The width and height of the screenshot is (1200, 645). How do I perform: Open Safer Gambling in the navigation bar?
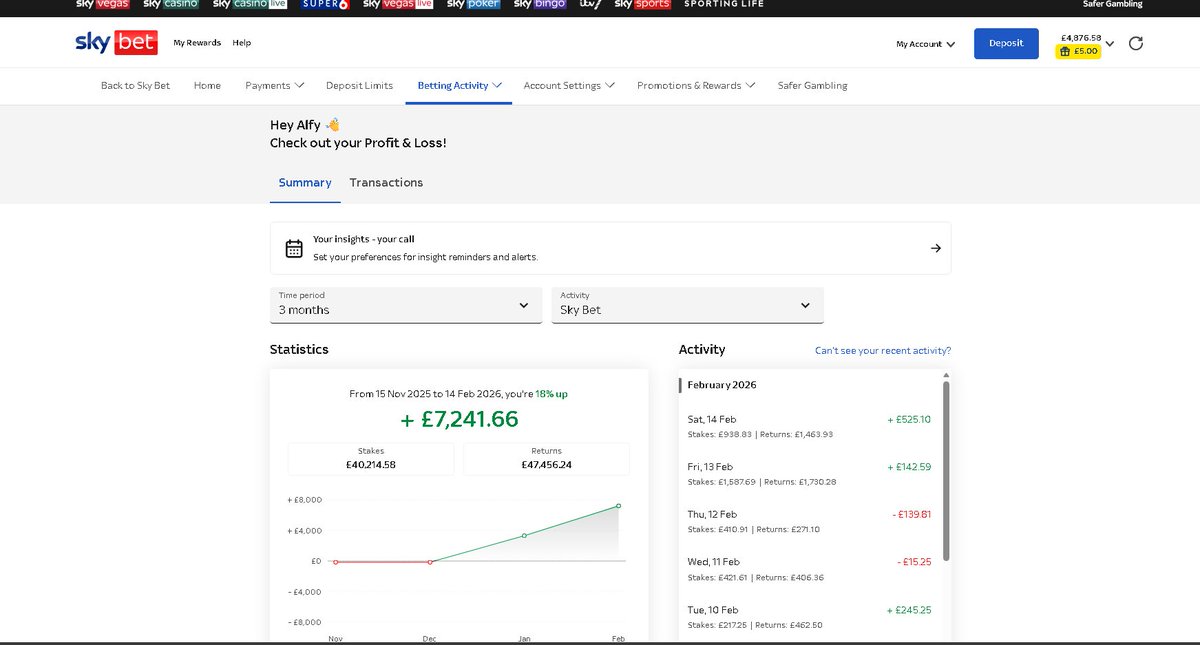point(812,86)
